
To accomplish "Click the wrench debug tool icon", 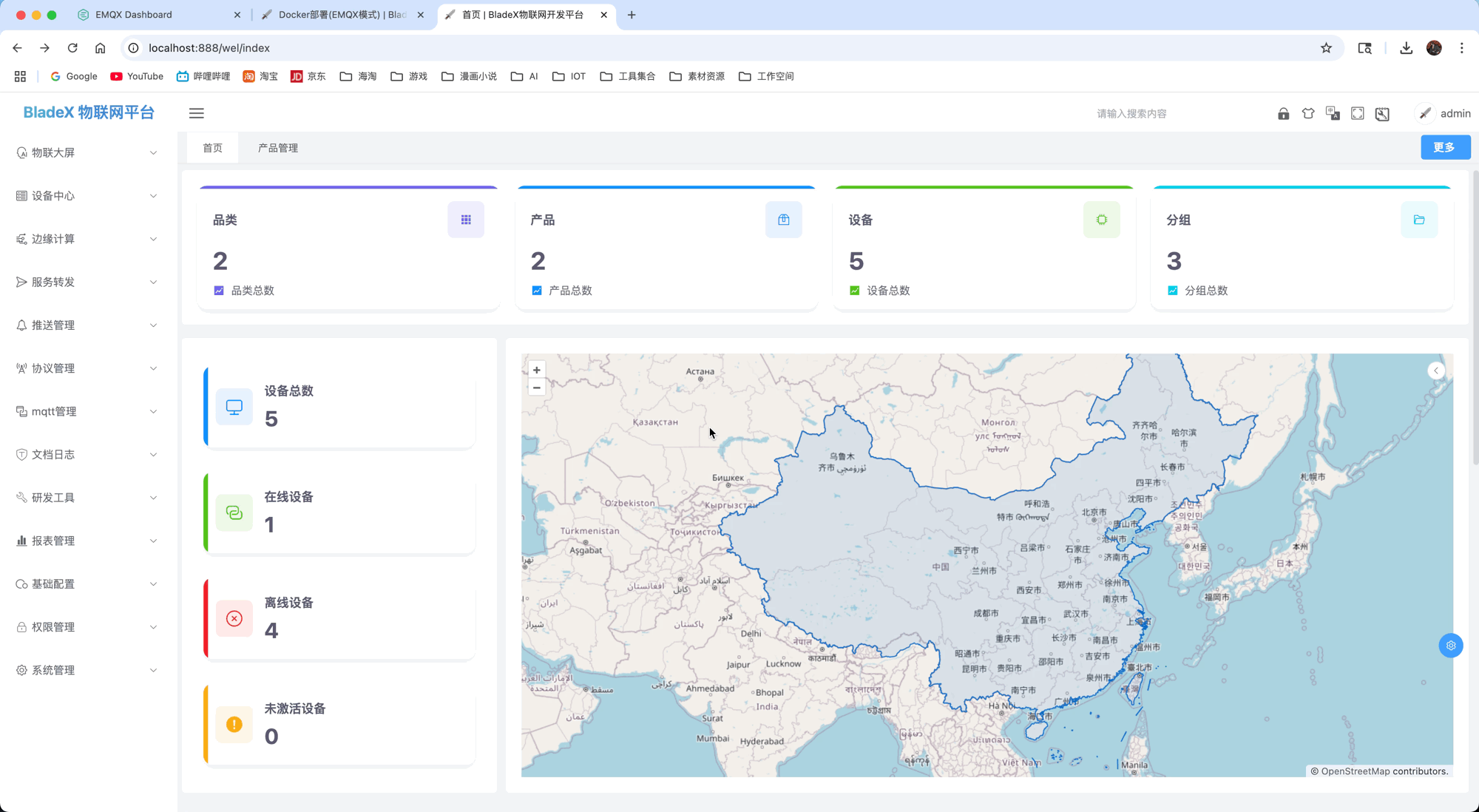I will point(1382,114).
